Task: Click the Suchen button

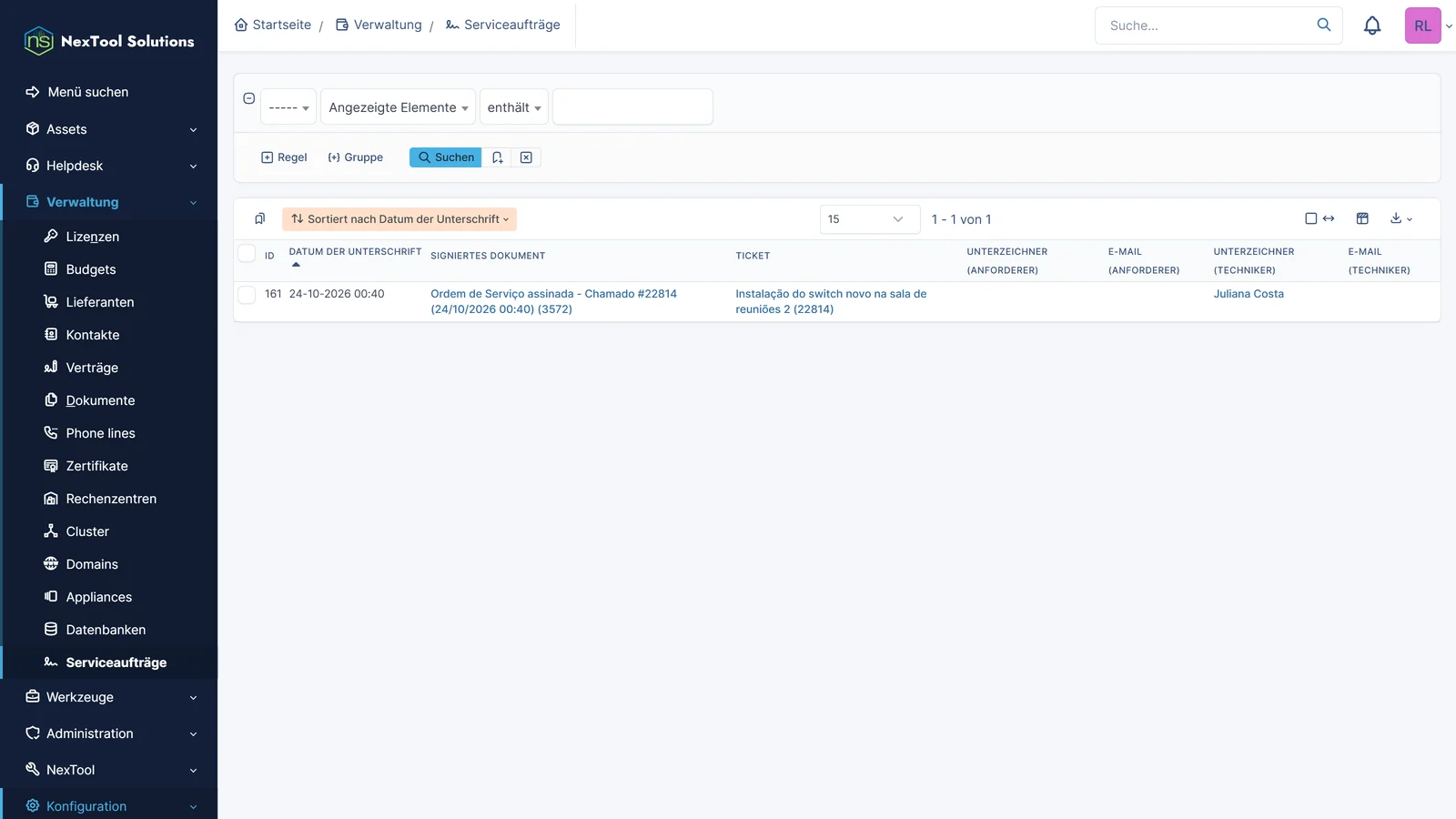Action: click(445, 157)
